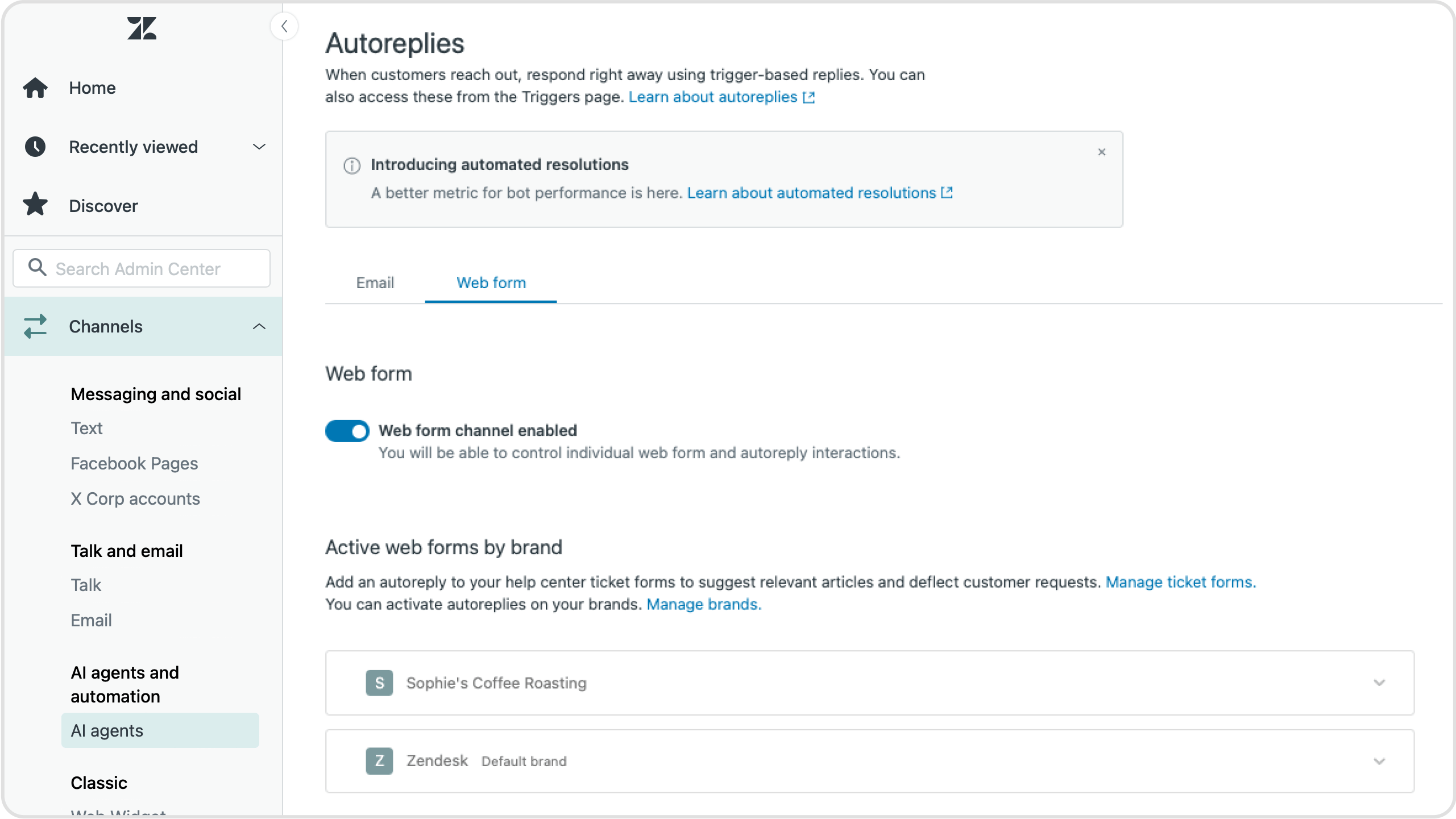Click the Sophie's Coffee Roasting brand name
This screenshot has width=1456, height=819.
click(x=496, y=683)
